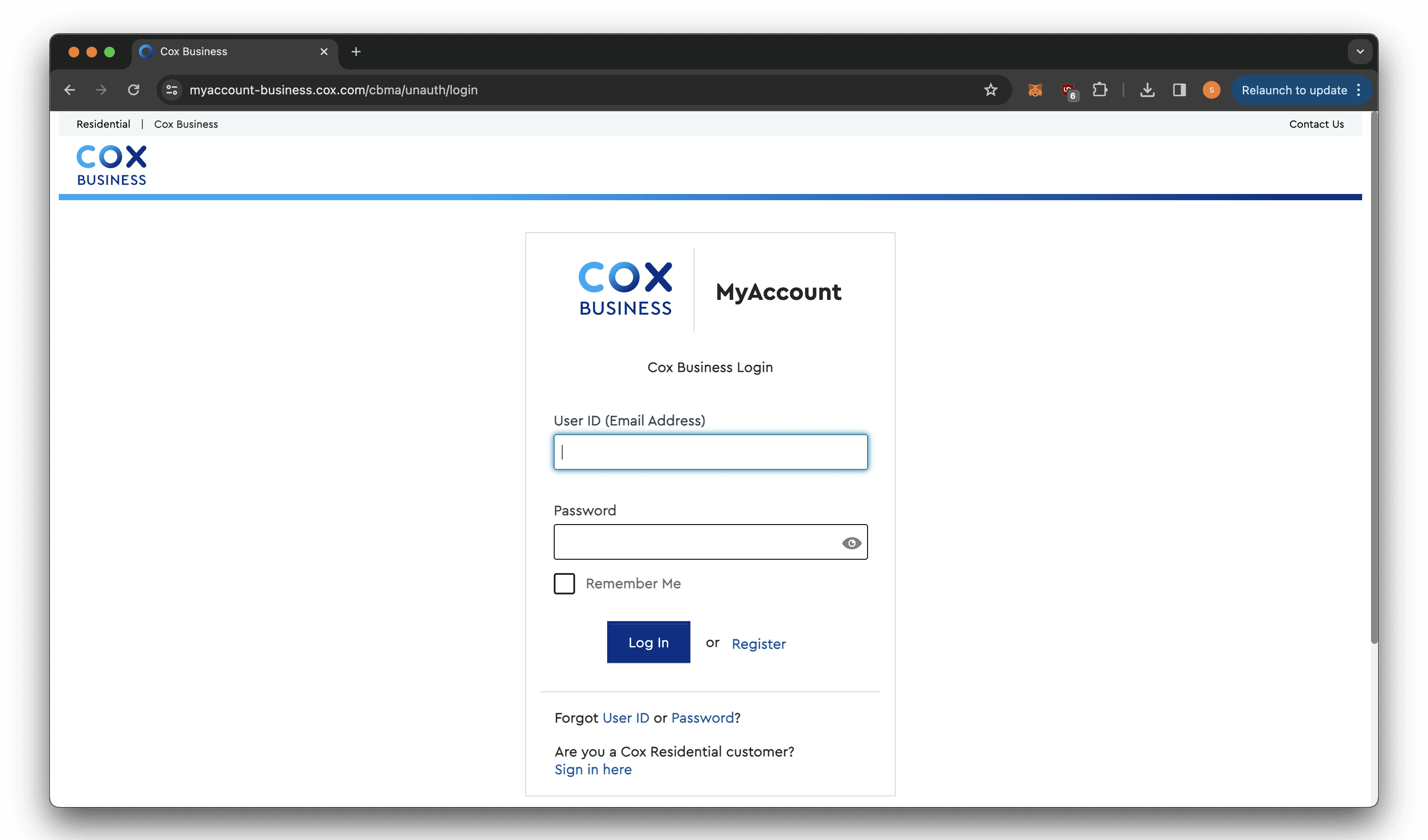Bookmark this page with the star icon
Image resolution: width=1428 pixels, height=840 pixels.
coord(990,90)
